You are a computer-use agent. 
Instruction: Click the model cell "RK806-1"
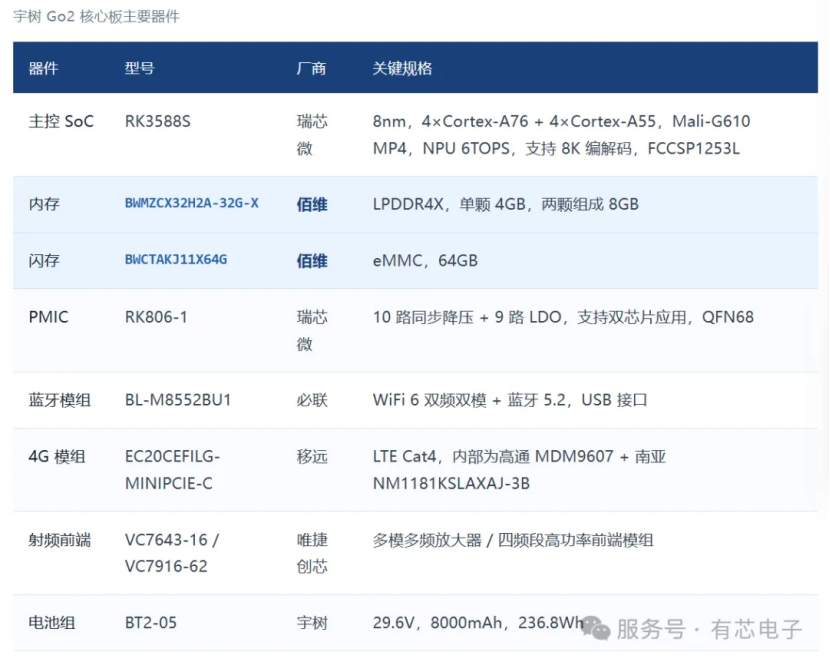point(156,317)
